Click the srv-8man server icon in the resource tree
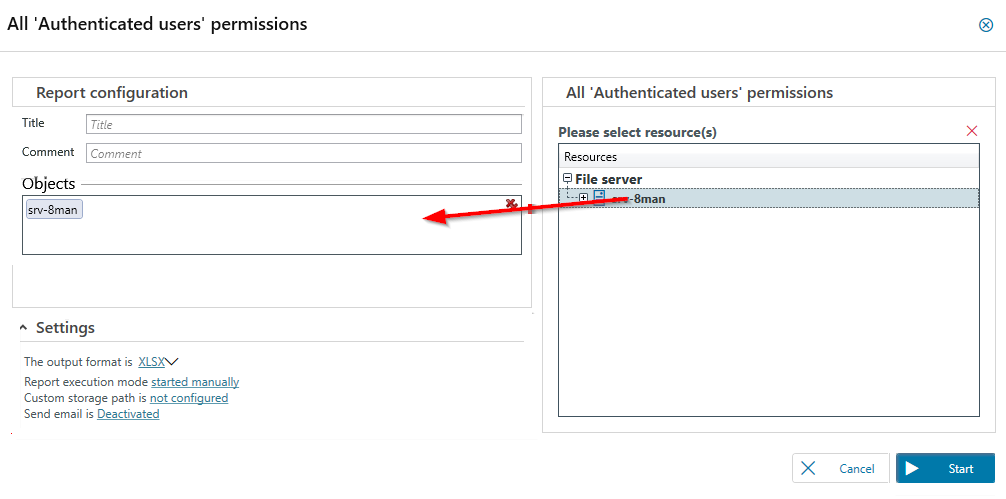The image size is (1006, 499). click(599, 198)
